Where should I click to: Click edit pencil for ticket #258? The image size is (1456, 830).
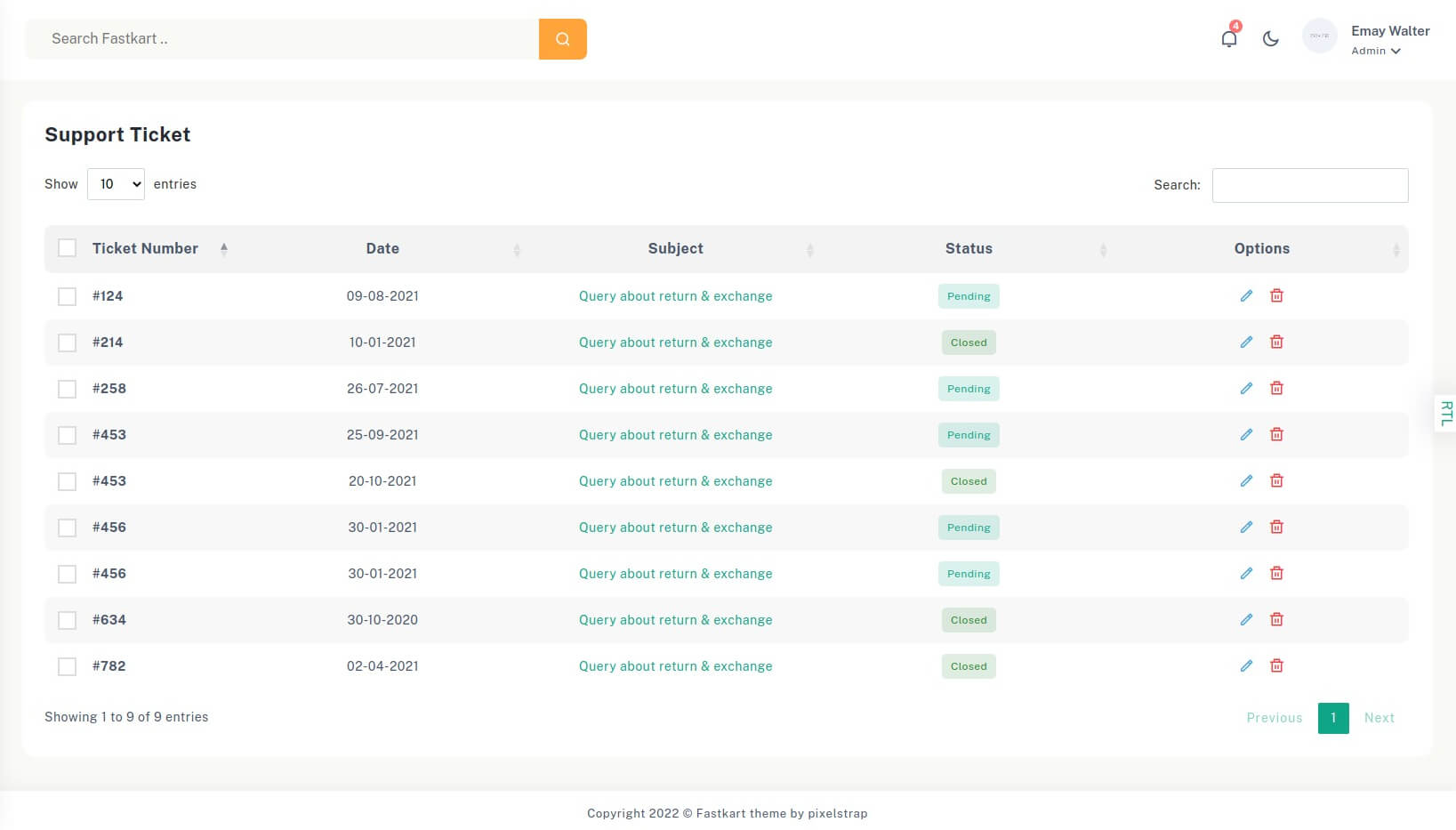[x=1246, y=389]
